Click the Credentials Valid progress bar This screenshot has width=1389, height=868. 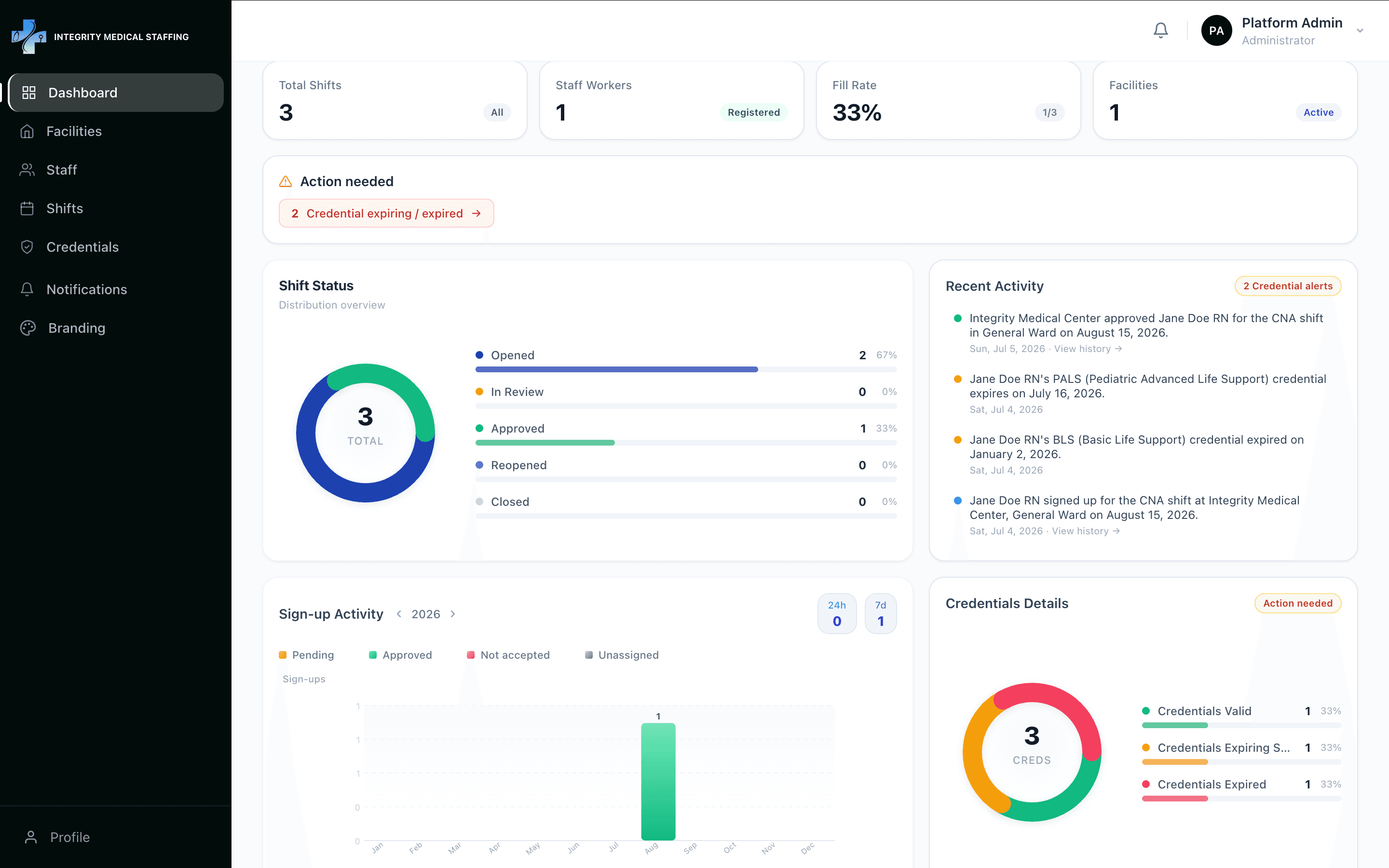(x=1241, y=726)
